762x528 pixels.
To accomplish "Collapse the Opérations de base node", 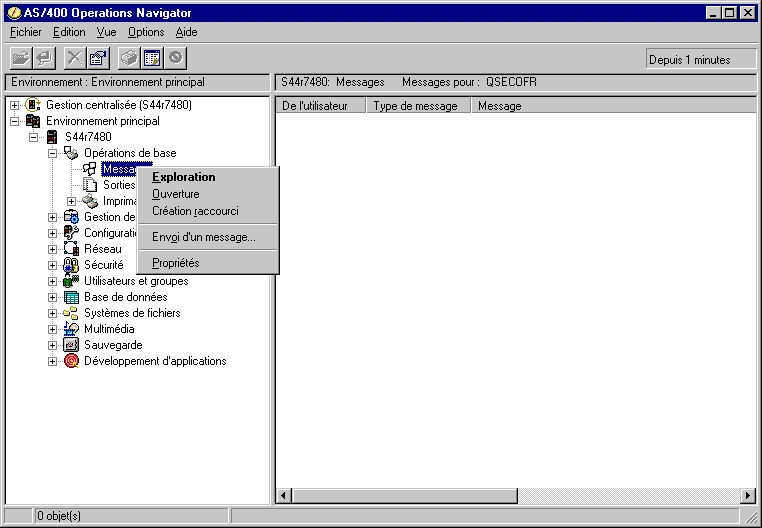I will tap(52, 153).
